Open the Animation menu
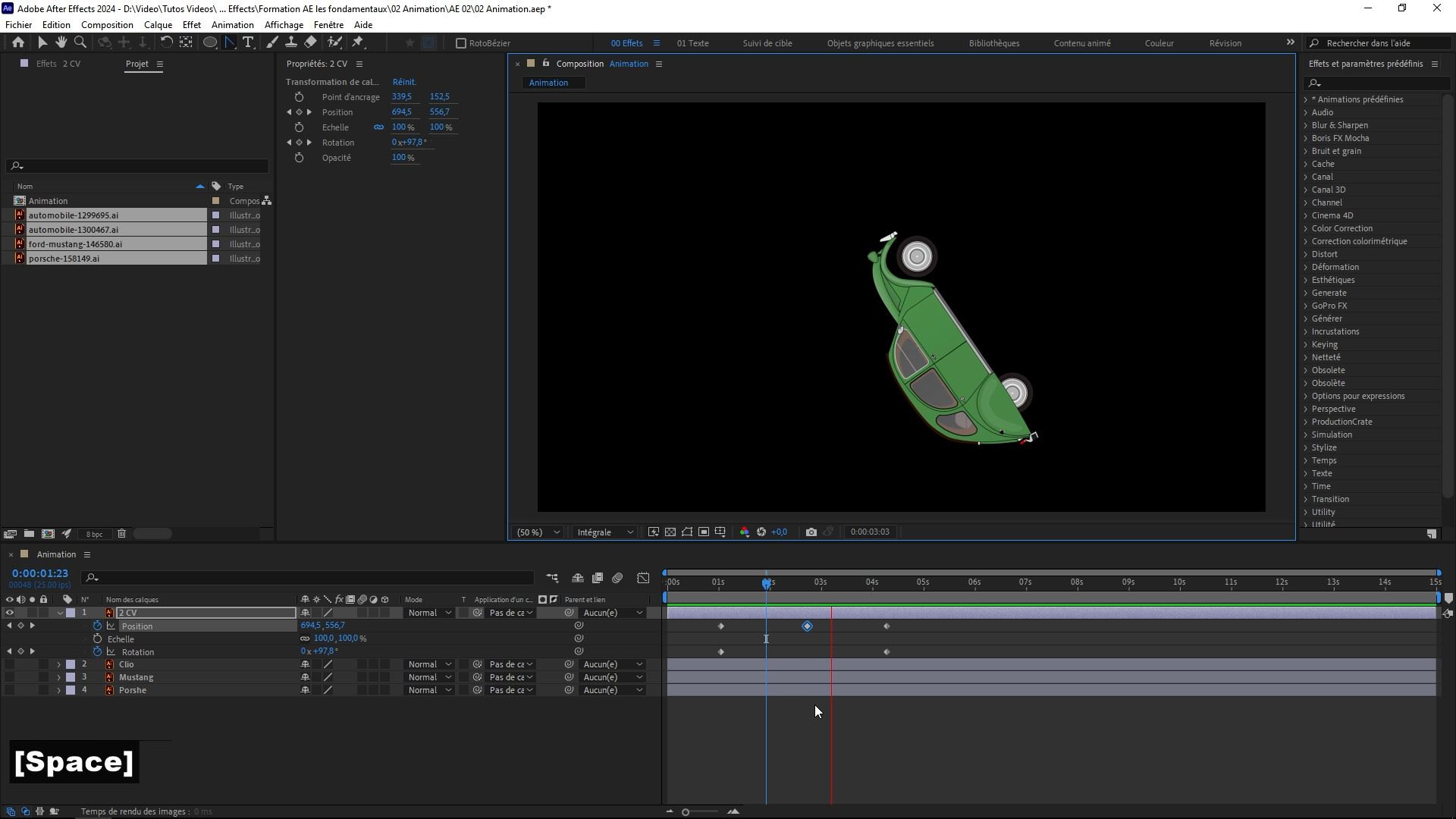This screenshot has height=819, width=1456. click(232, 25)
